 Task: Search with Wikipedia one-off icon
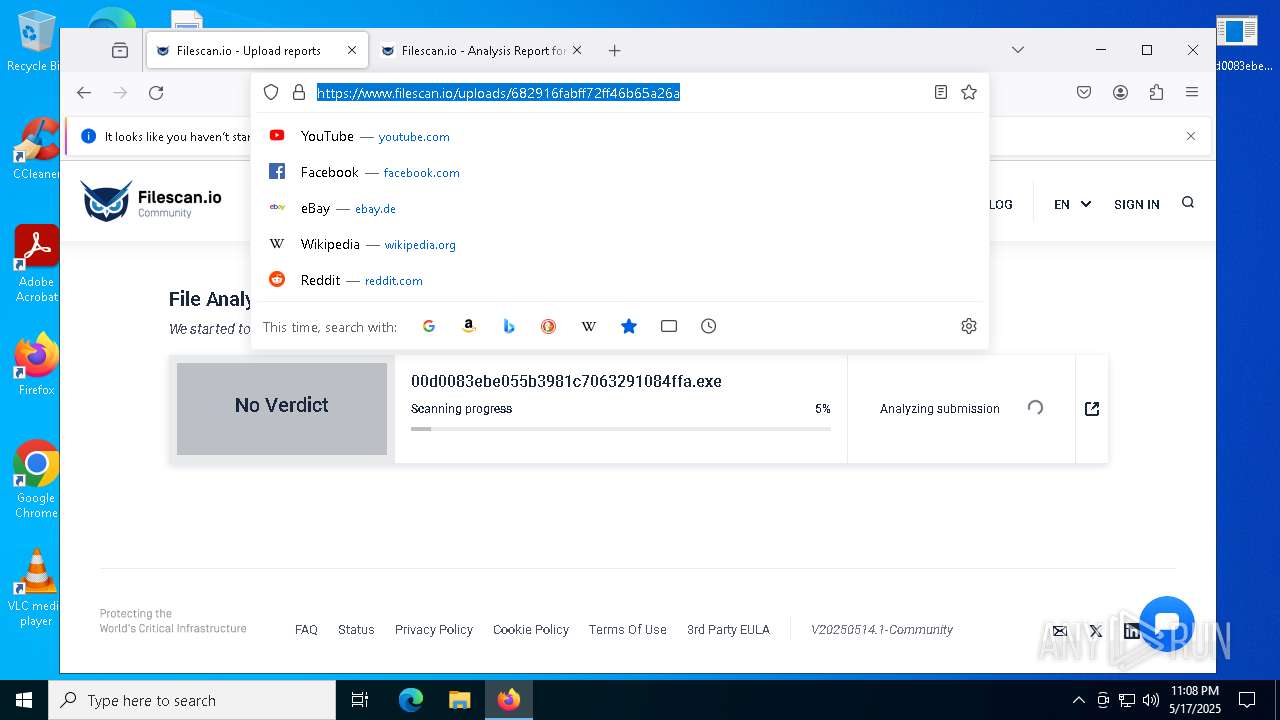click(589, 326)
